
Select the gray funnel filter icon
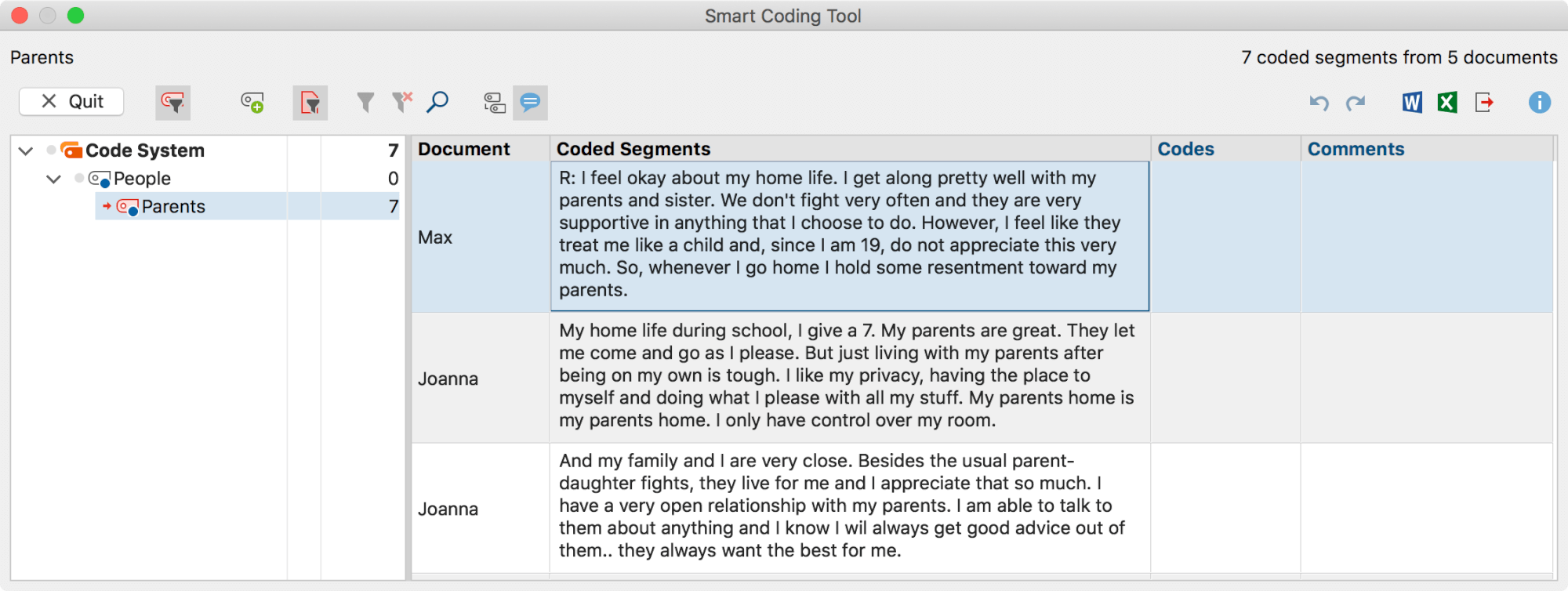[365, 103]
